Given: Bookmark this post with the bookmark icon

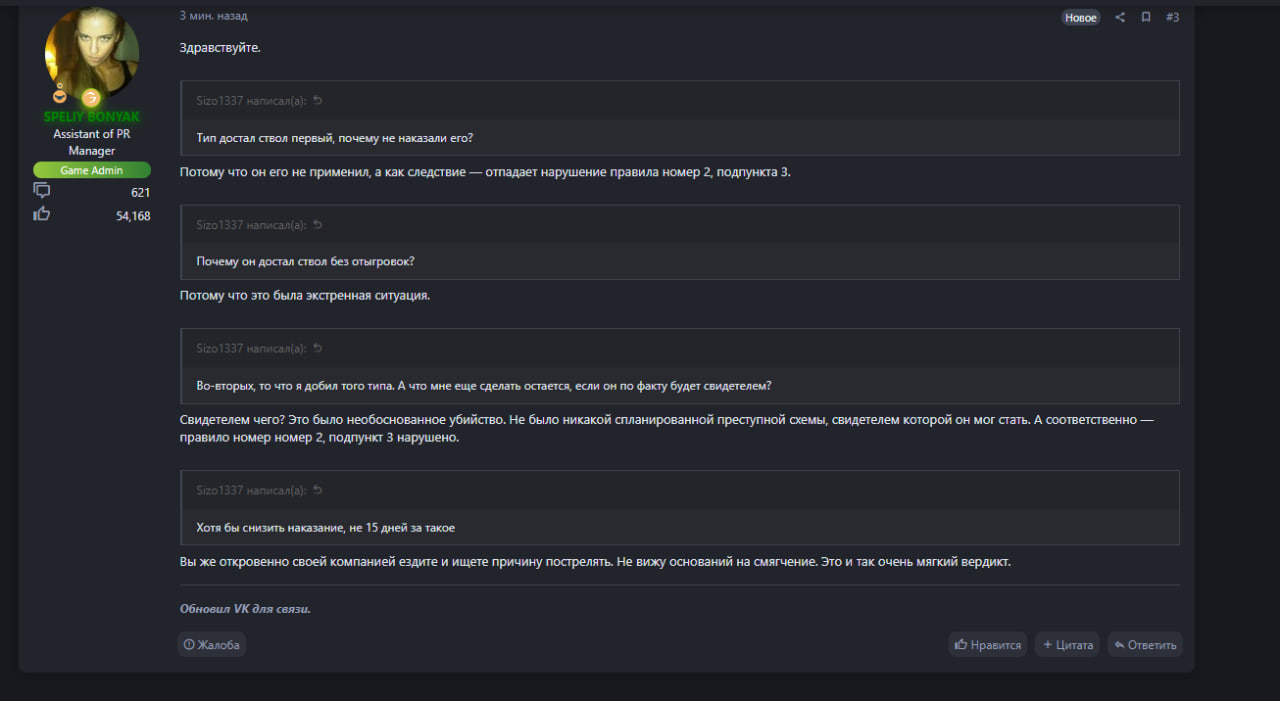Looking at the screenshot, I should tap(1146, 17).
